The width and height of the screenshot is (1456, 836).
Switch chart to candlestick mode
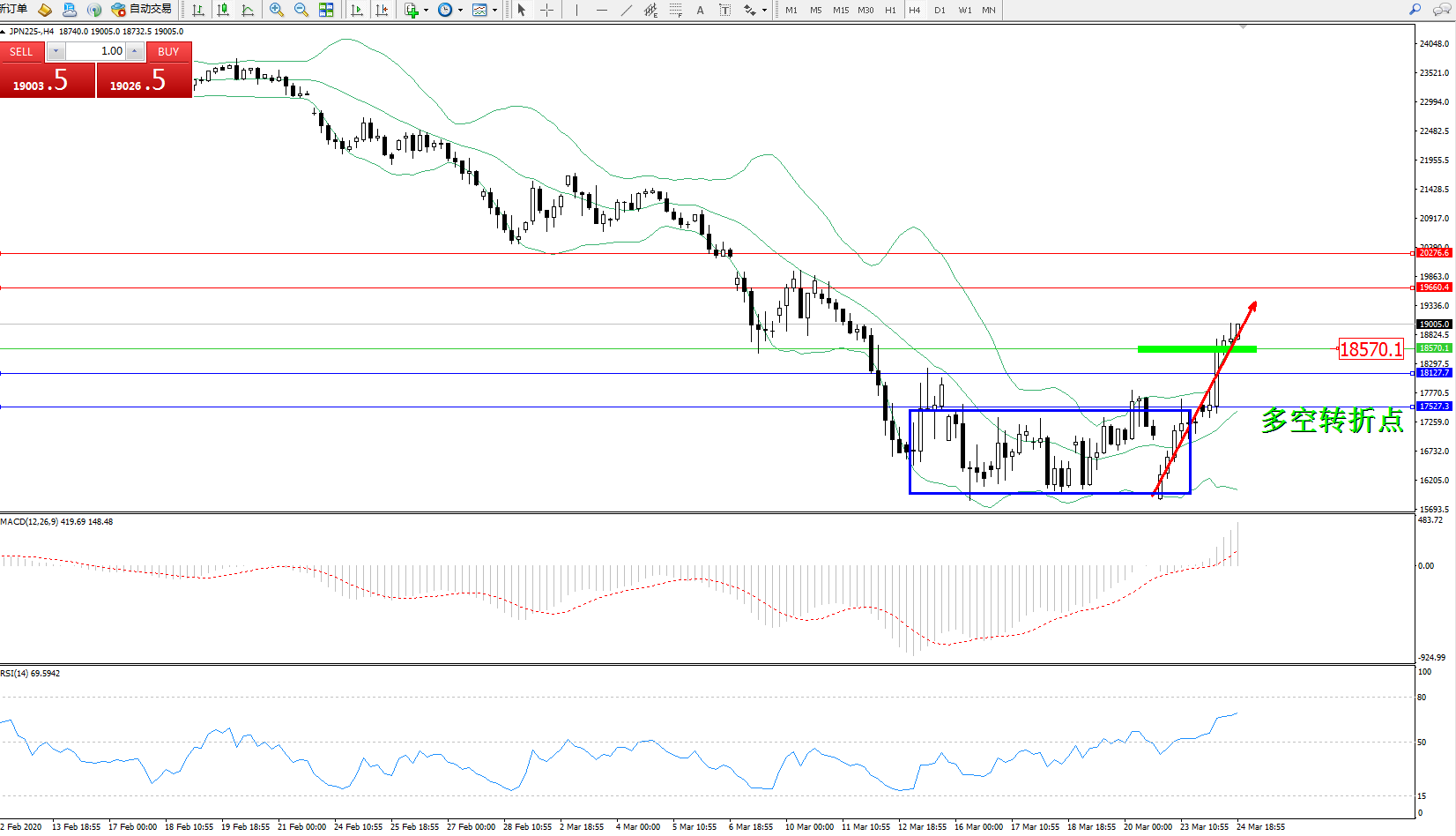(x=223, y=10)
